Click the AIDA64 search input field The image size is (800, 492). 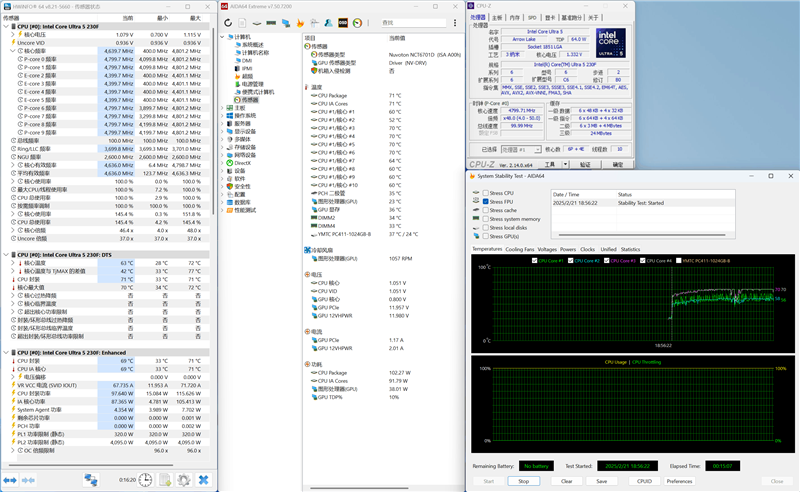pos(412,21)
